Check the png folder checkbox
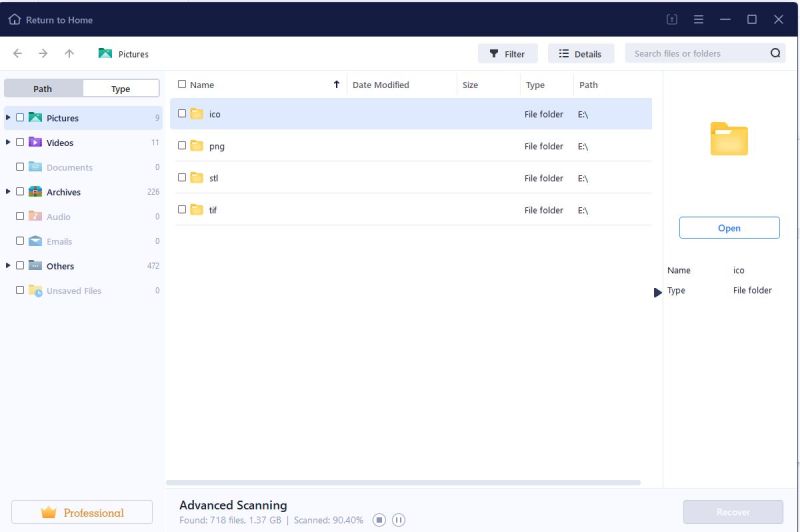This screenshot has width=800, height=532. (x=182, y=146)
